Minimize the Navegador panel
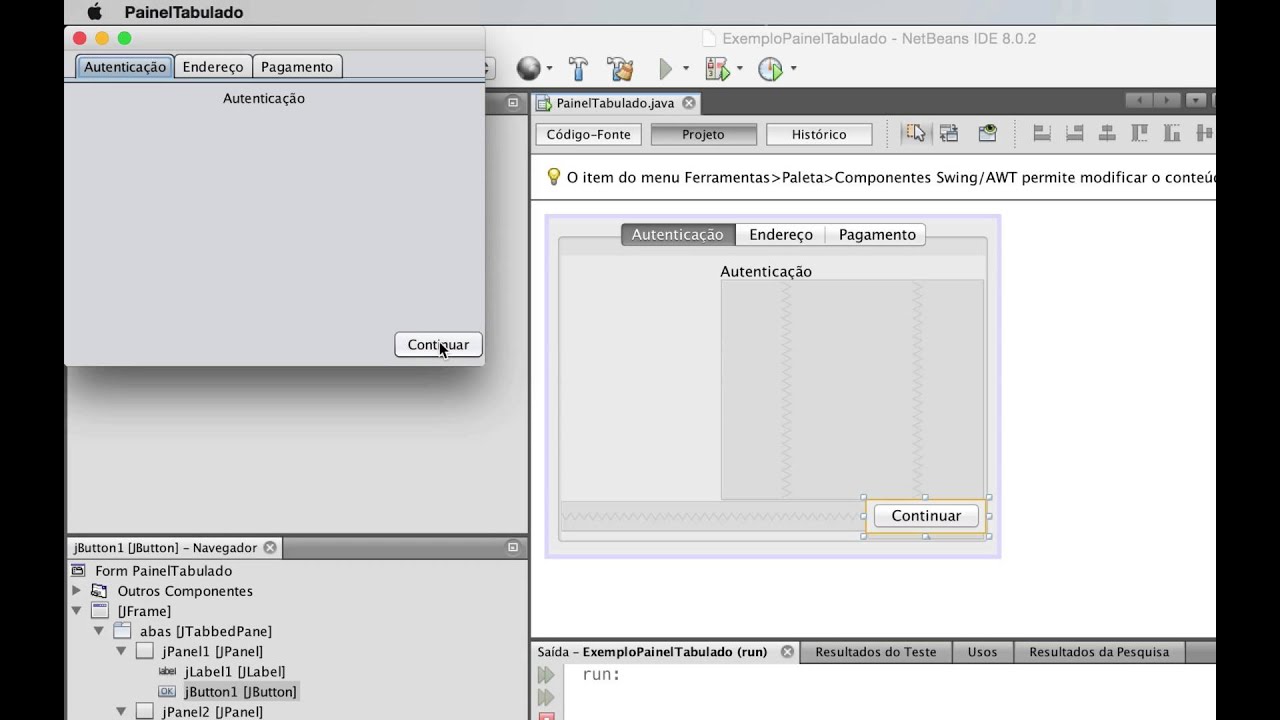Image resolution: width=1280 pixels, height=720 pixels. 513,547
